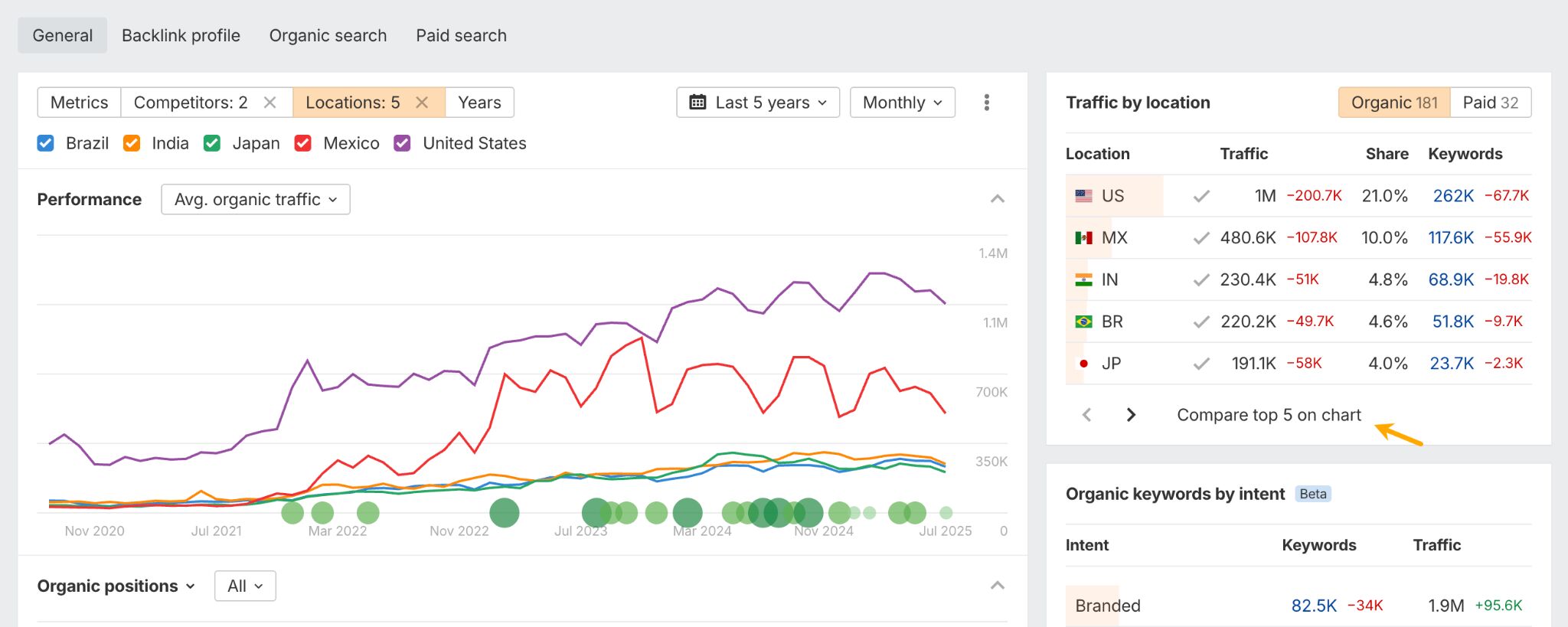Click the calendar icon in date range selector

pyautogui.click(x=697, y=103)
